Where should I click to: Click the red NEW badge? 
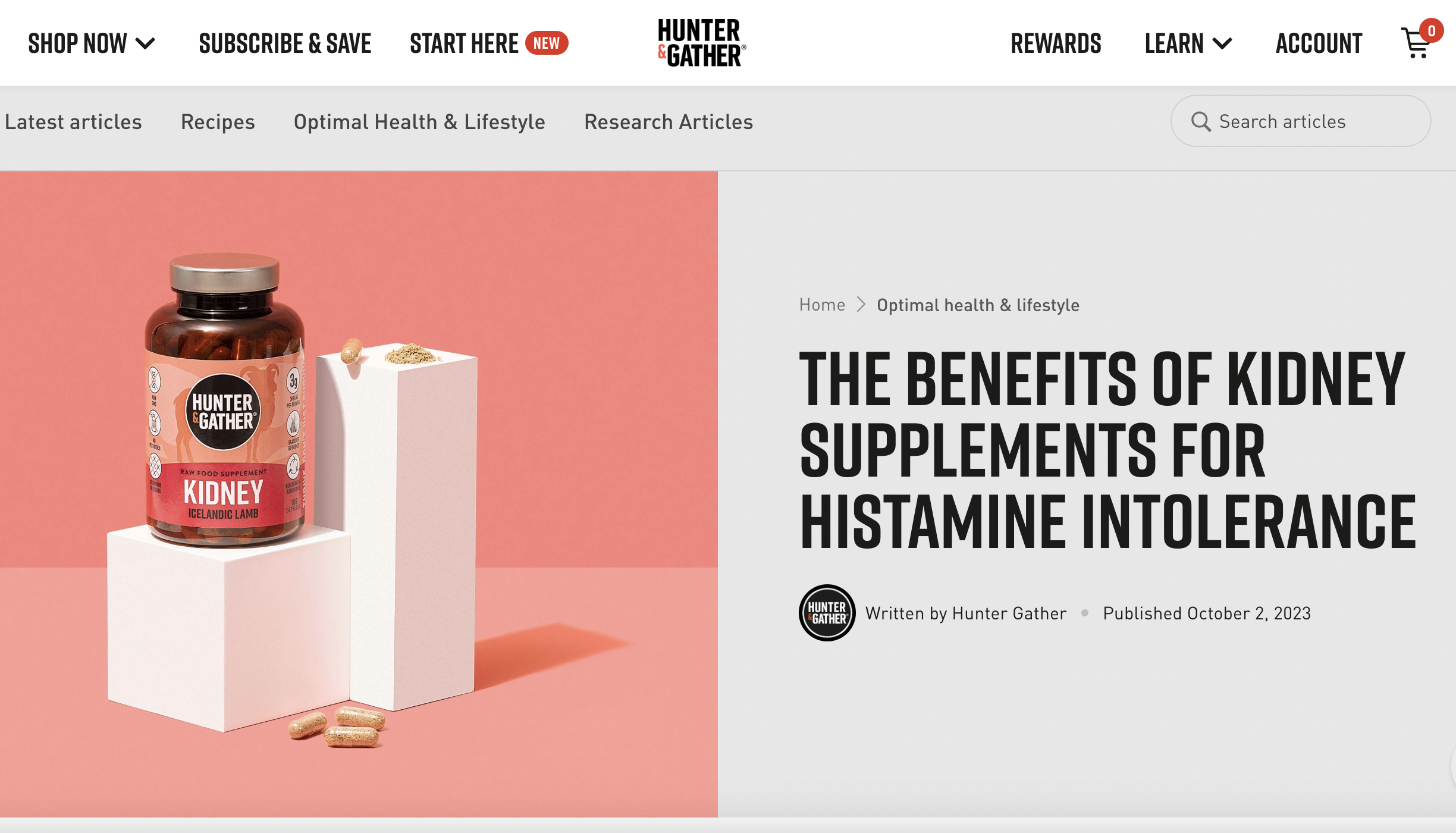pyautogui.click(x=547, y=43)
